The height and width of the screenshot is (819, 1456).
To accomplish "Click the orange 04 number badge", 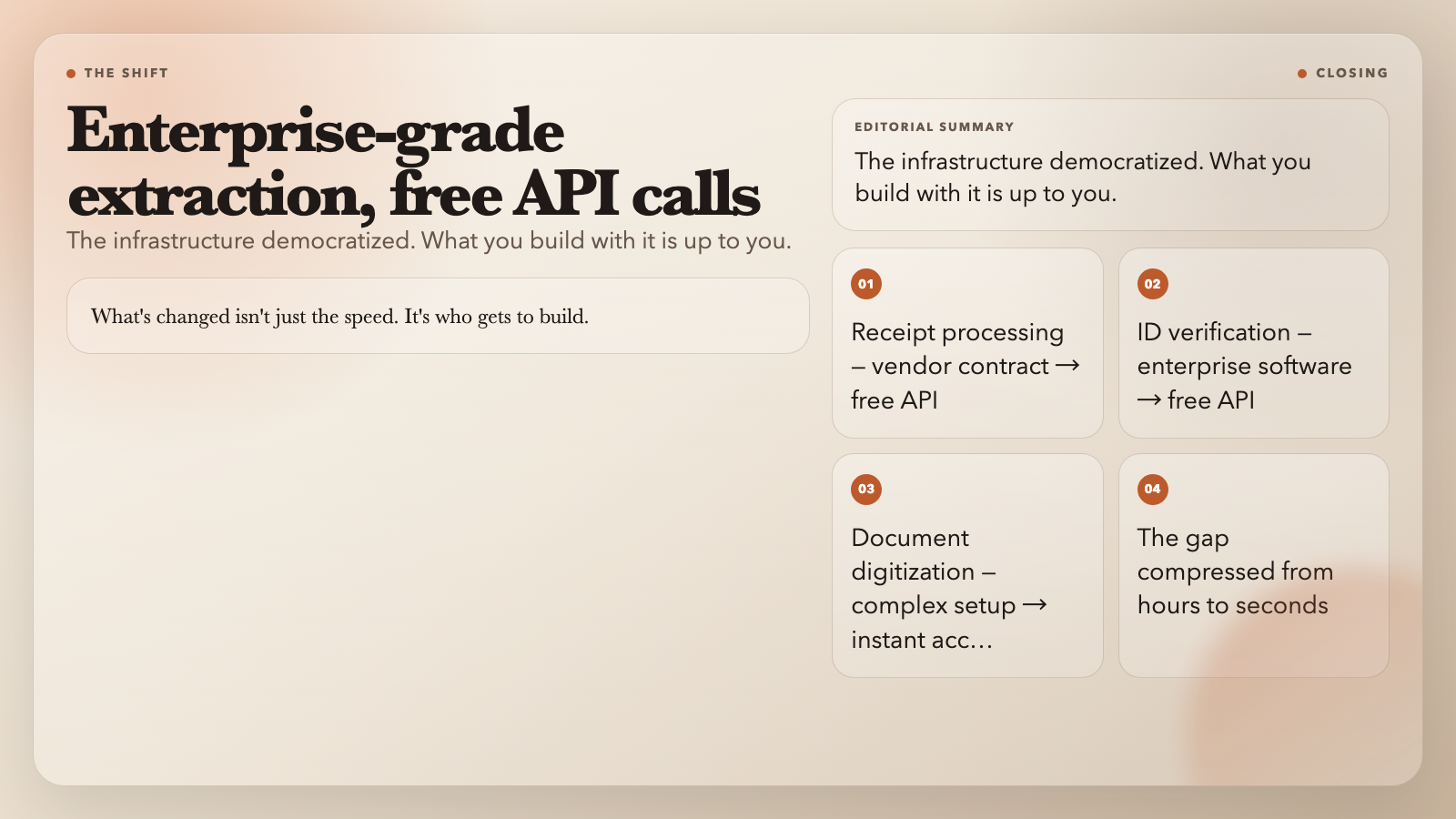I will (1153, 490).
